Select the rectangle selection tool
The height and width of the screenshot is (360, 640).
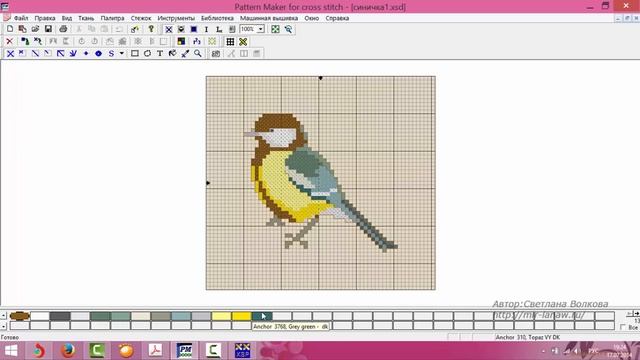click(x=134, y=53)
